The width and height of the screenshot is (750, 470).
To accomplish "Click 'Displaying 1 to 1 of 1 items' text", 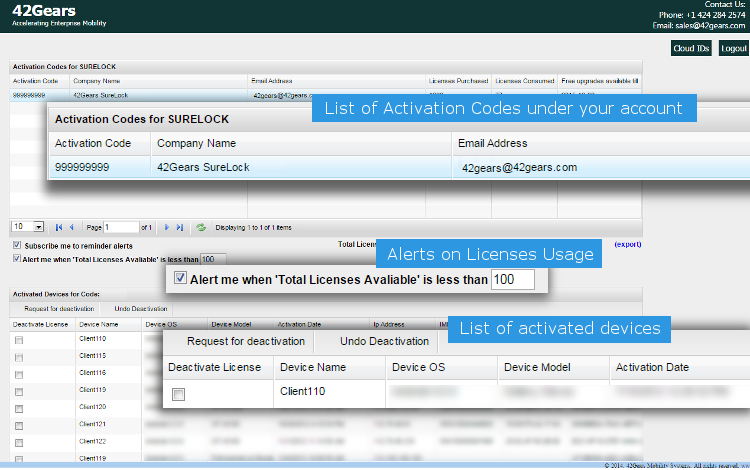I will point(253,228).
